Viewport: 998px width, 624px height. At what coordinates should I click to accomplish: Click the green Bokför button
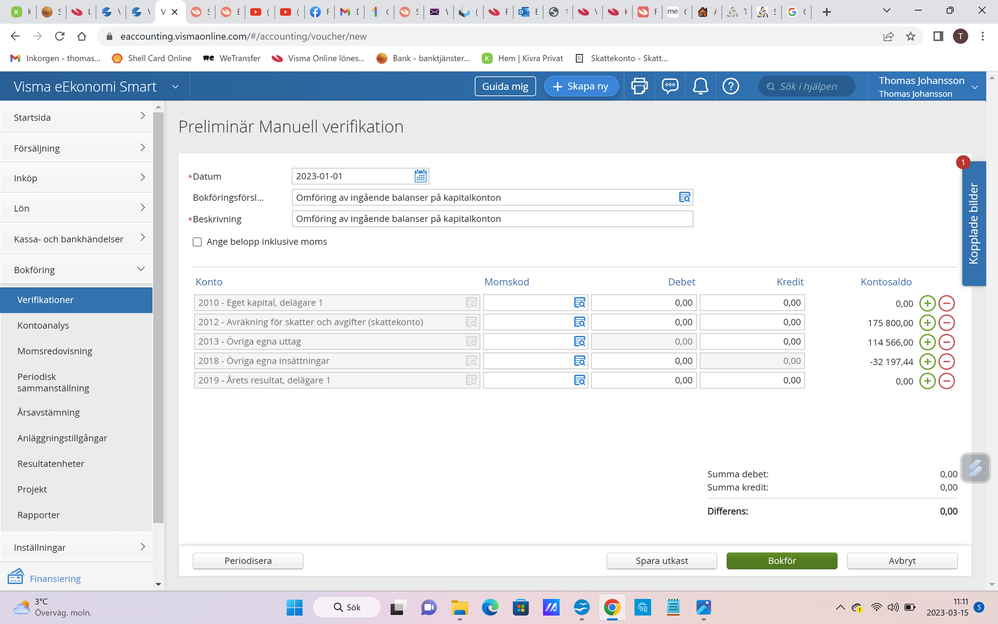point(781,561)
